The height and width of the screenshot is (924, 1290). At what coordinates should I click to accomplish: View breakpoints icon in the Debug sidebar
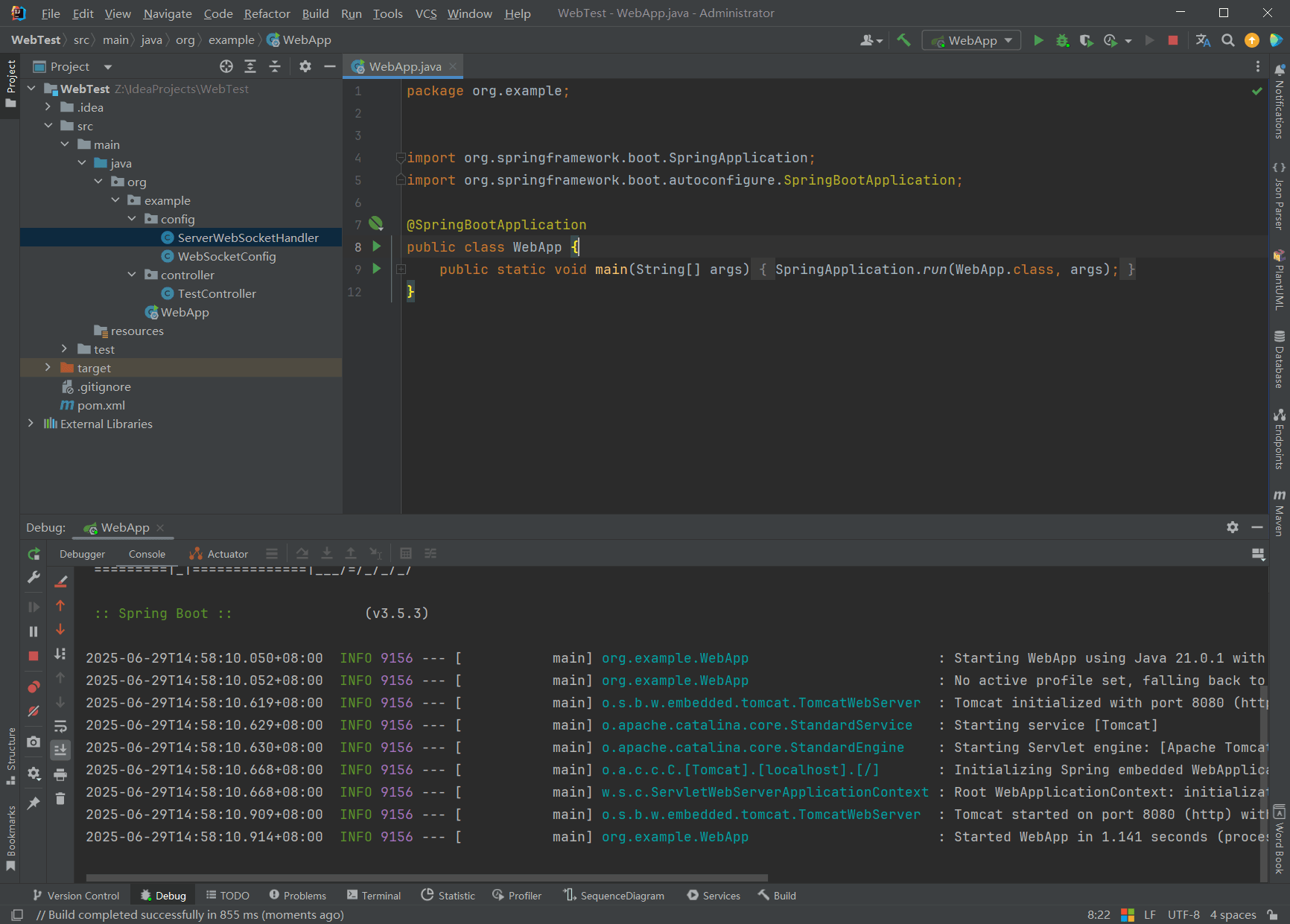[x=34, y=686]
